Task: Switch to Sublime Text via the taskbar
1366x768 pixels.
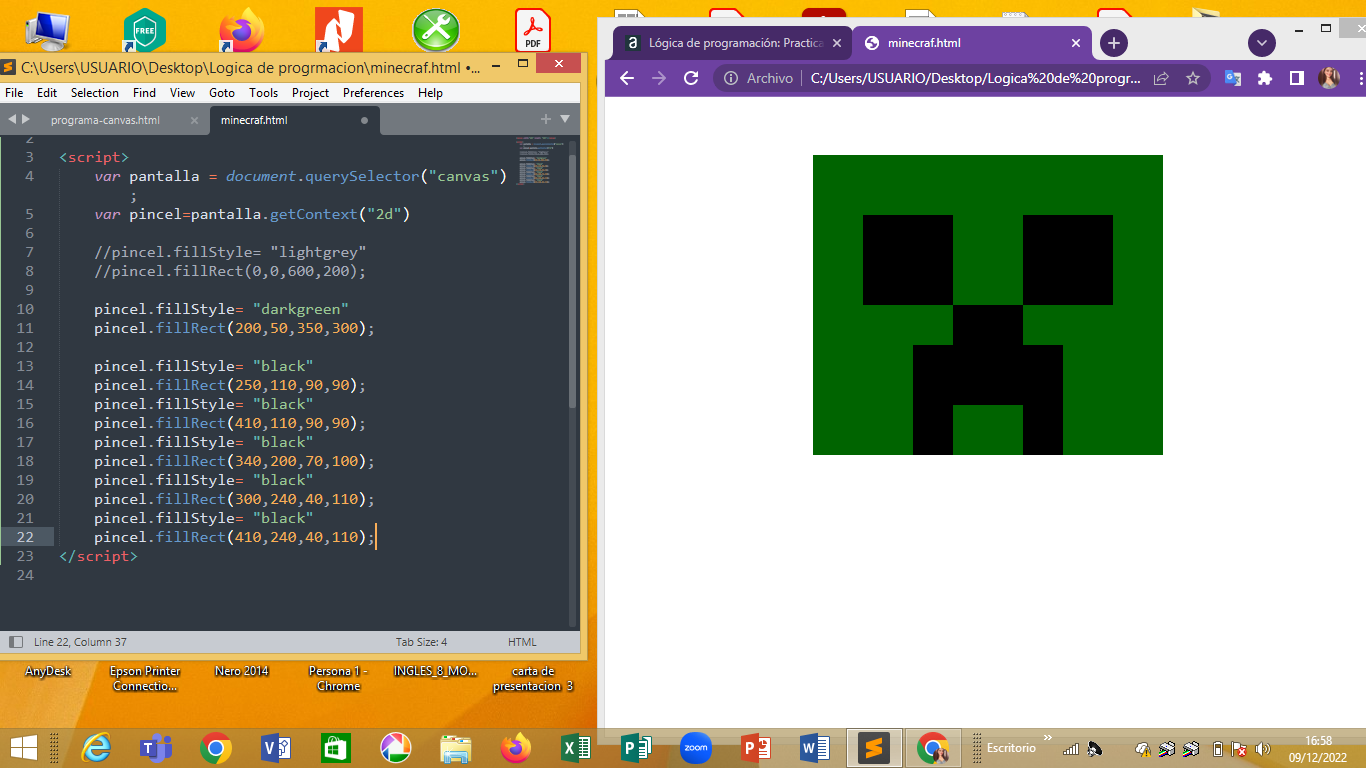Action: (874, 747)
